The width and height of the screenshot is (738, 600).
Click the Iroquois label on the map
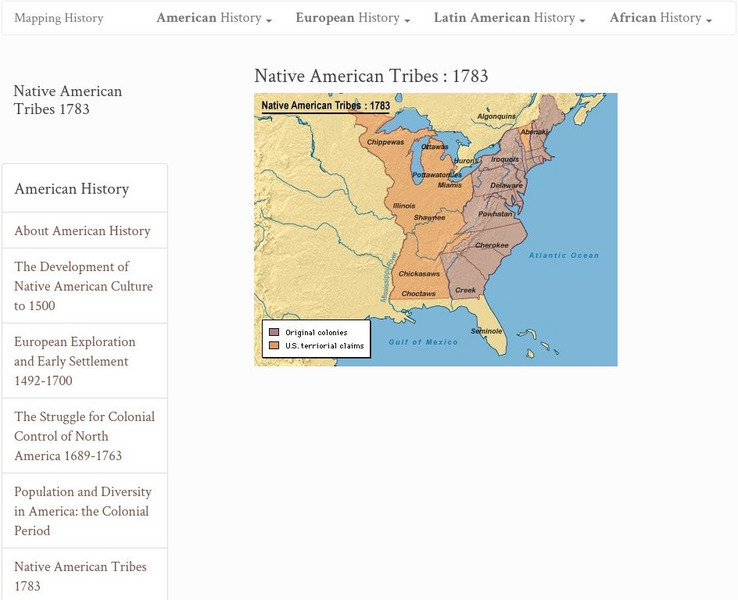505,160
